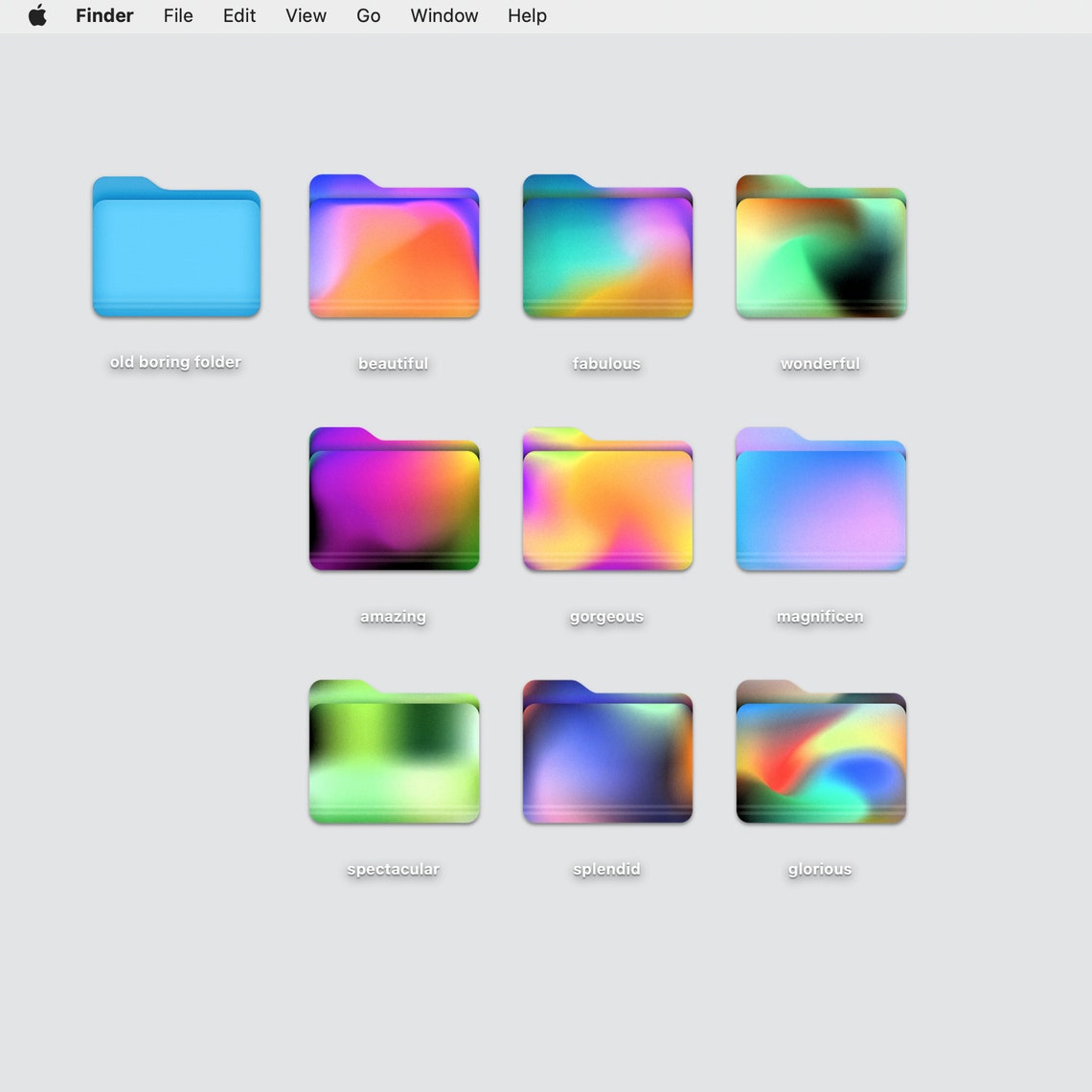Open the View menu
1092x1092 pixels.
click(x=306, y=15)
